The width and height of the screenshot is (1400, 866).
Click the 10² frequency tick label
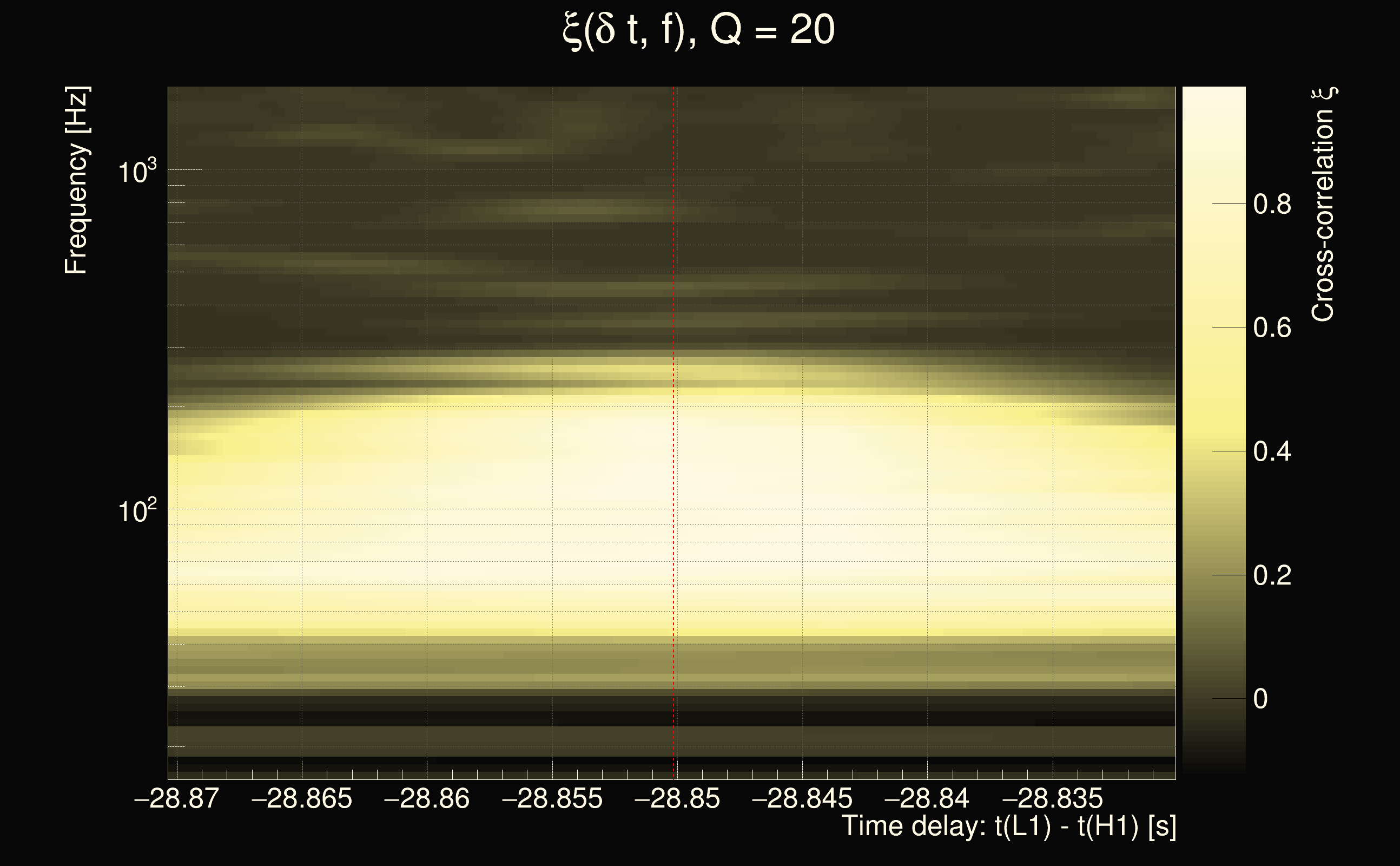pyautogui.click(x=137, y=511)
